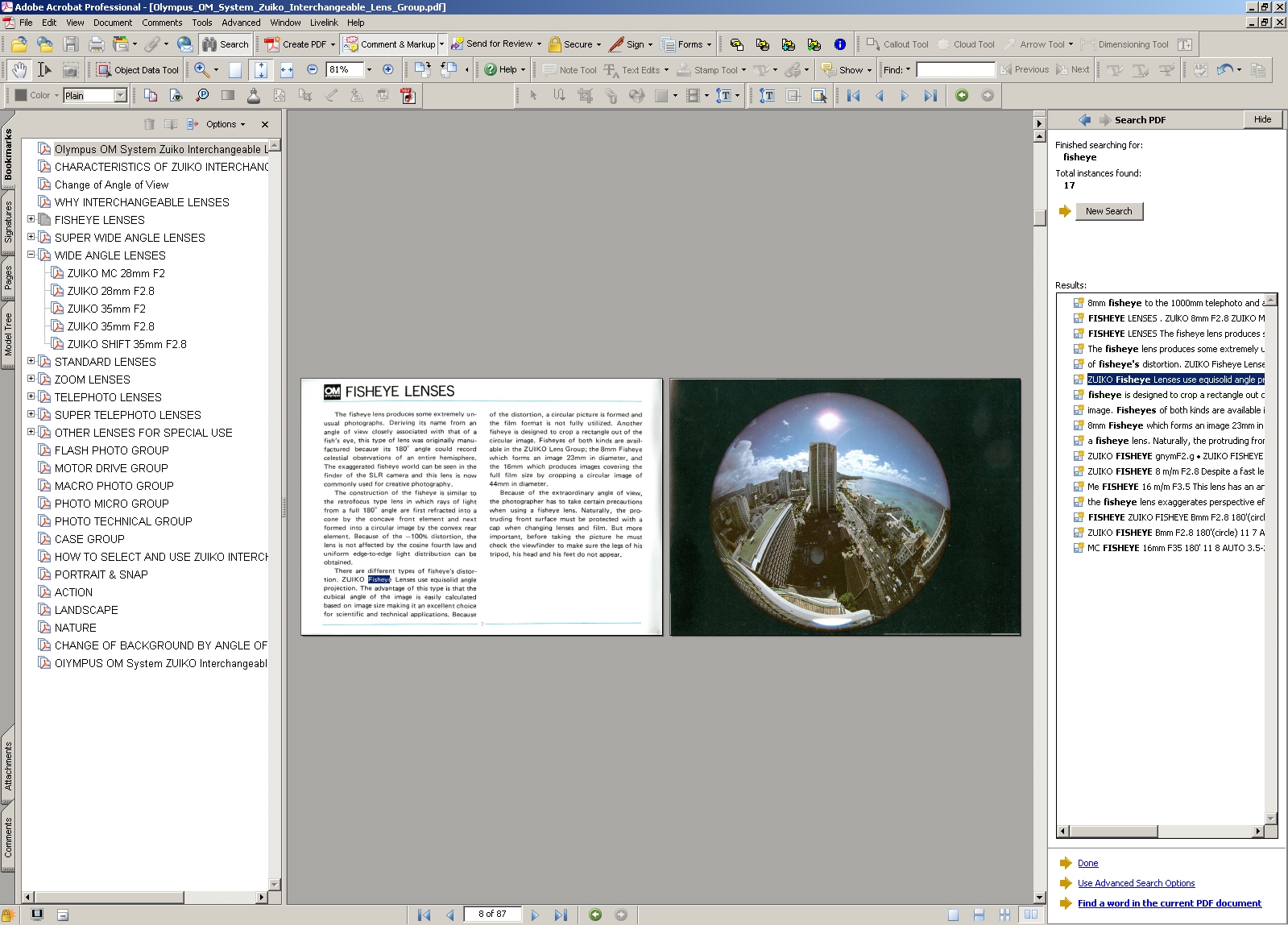Open the Secure toolbar button
The height and width of the screenshot is (925, 1288).
(x=575, y=44)
